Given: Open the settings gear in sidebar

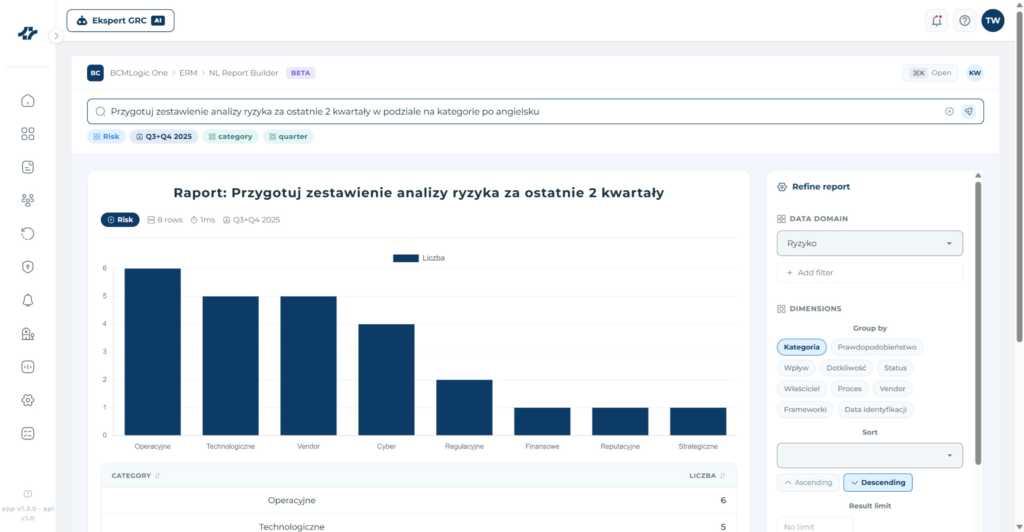Looking at the screenshot, I should pyautogui.click(x=27, y=400).
